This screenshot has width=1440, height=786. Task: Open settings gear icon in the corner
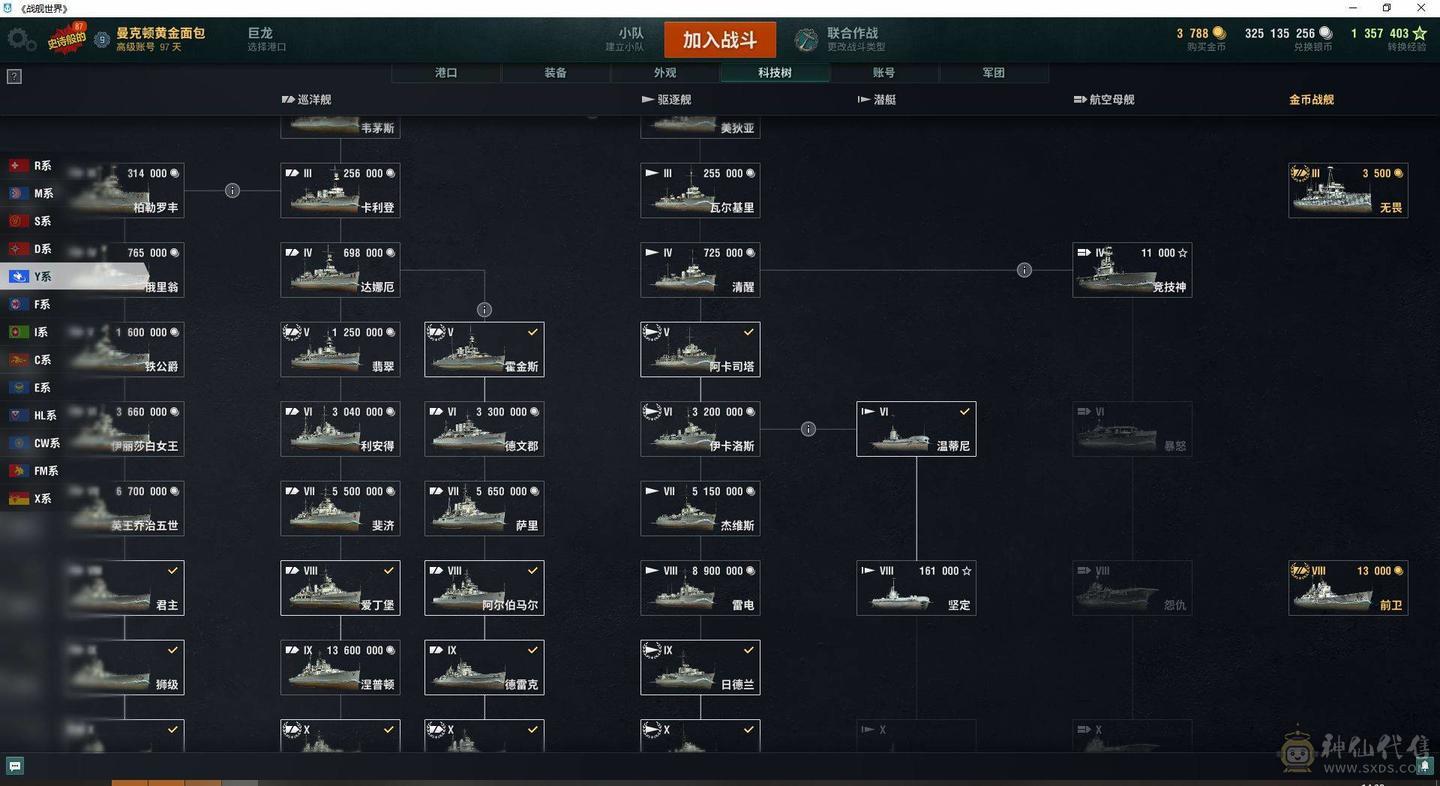tap(21, 39)
